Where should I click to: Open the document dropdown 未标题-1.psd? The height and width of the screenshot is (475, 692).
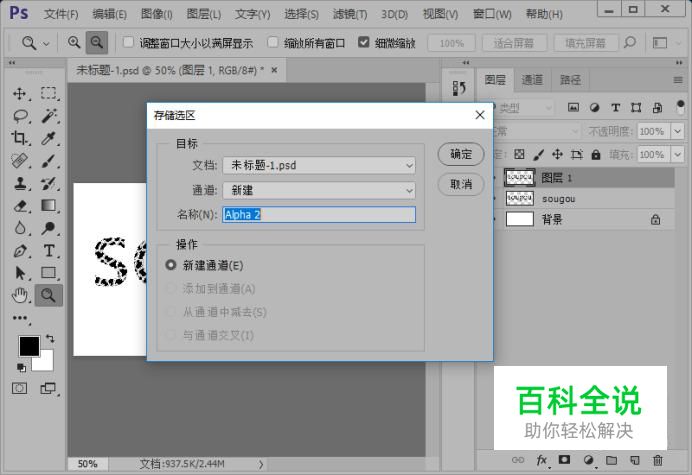[x=319, y=166]
